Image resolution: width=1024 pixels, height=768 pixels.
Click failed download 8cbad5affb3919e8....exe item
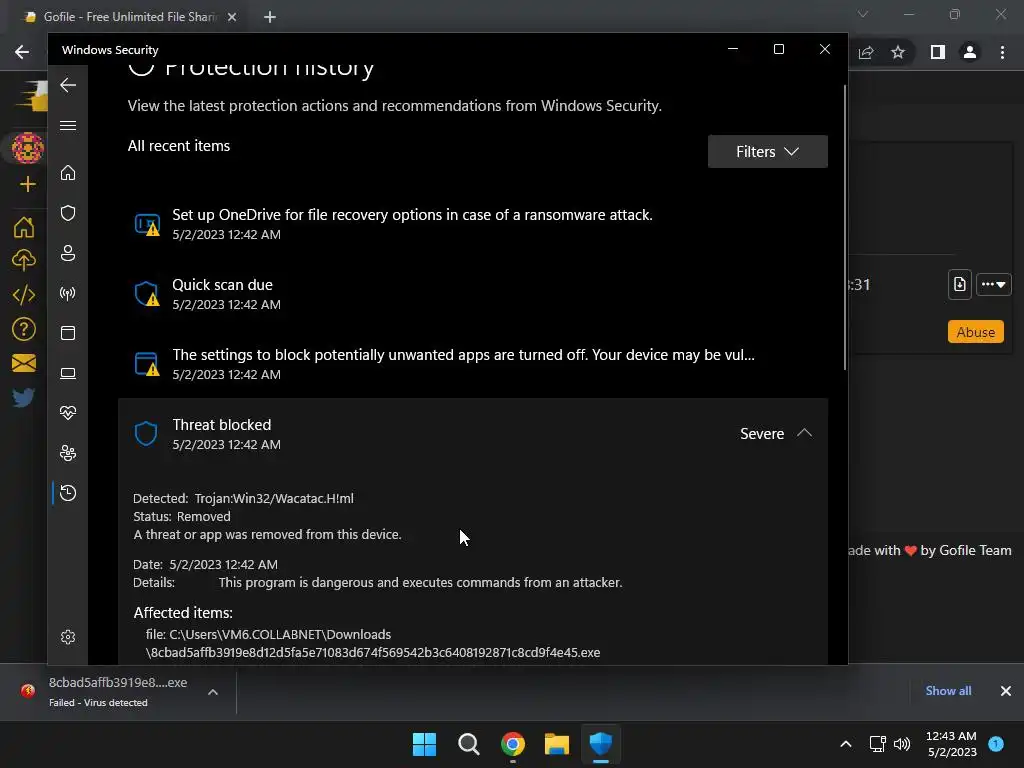(x=118, y=692)
